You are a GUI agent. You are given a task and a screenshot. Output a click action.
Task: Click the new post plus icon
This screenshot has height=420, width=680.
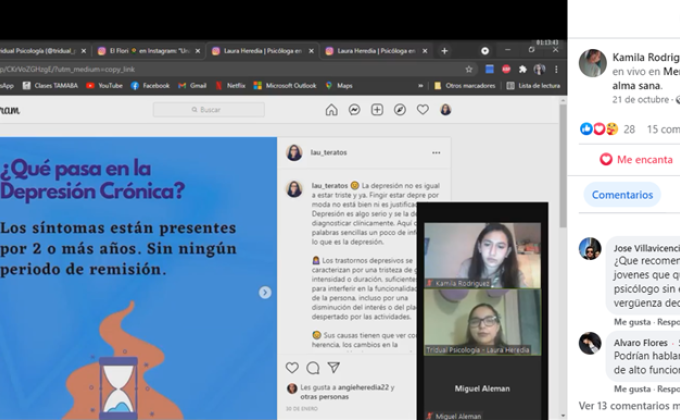point(377,110)
